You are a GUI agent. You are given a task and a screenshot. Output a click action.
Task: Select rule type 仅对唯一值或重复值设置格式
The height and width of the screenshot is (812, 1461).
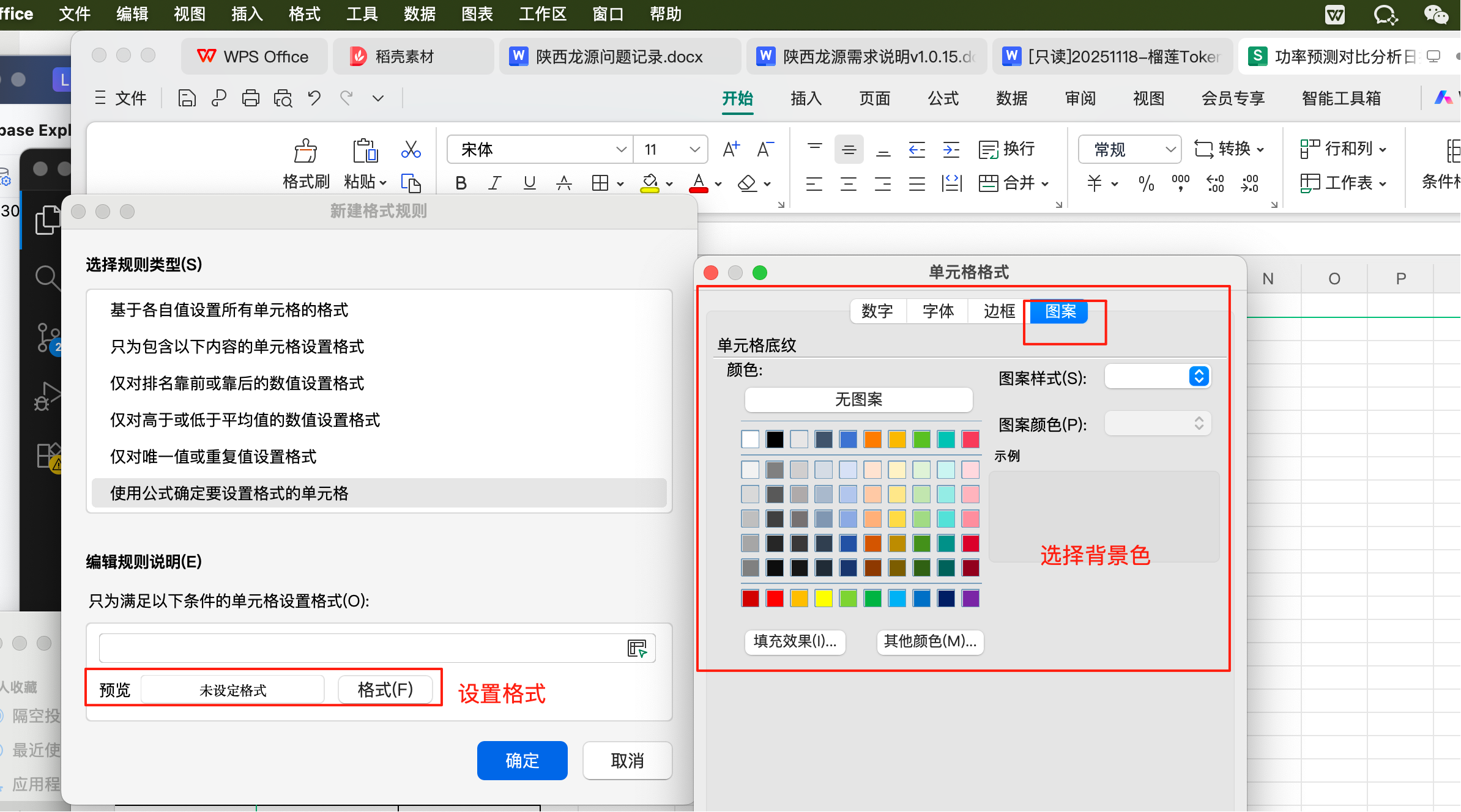point(214,457)
